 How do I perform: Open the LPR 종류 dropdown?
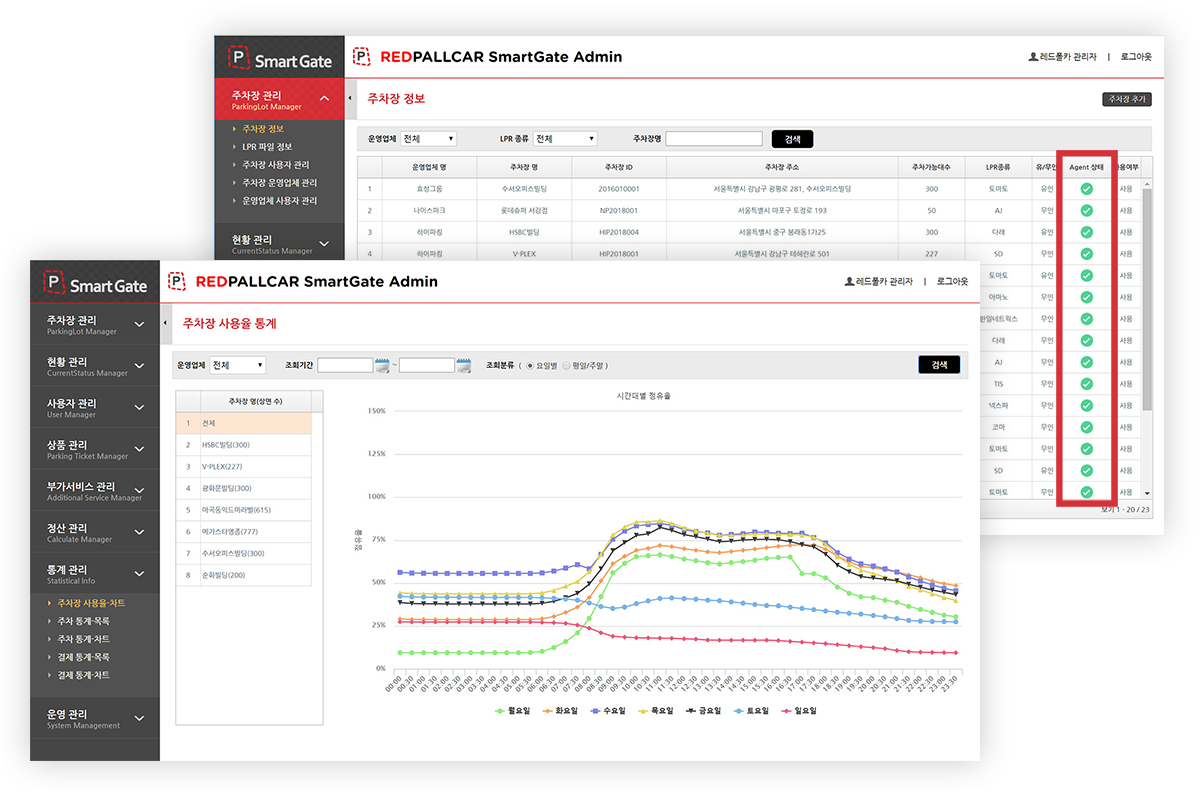tap(564, 139)
